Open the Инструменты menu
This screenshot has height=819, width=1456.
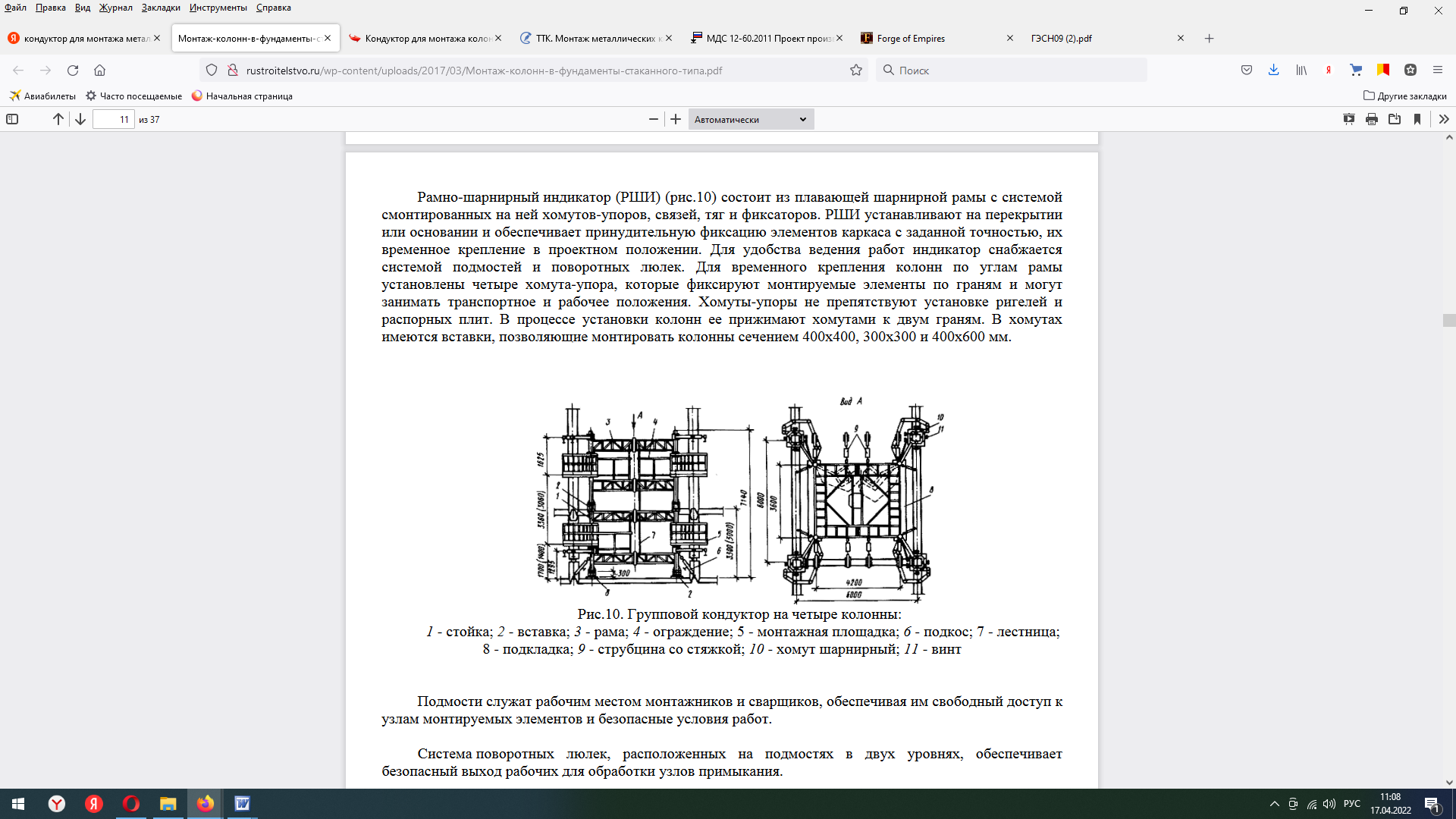pos(218,8)
